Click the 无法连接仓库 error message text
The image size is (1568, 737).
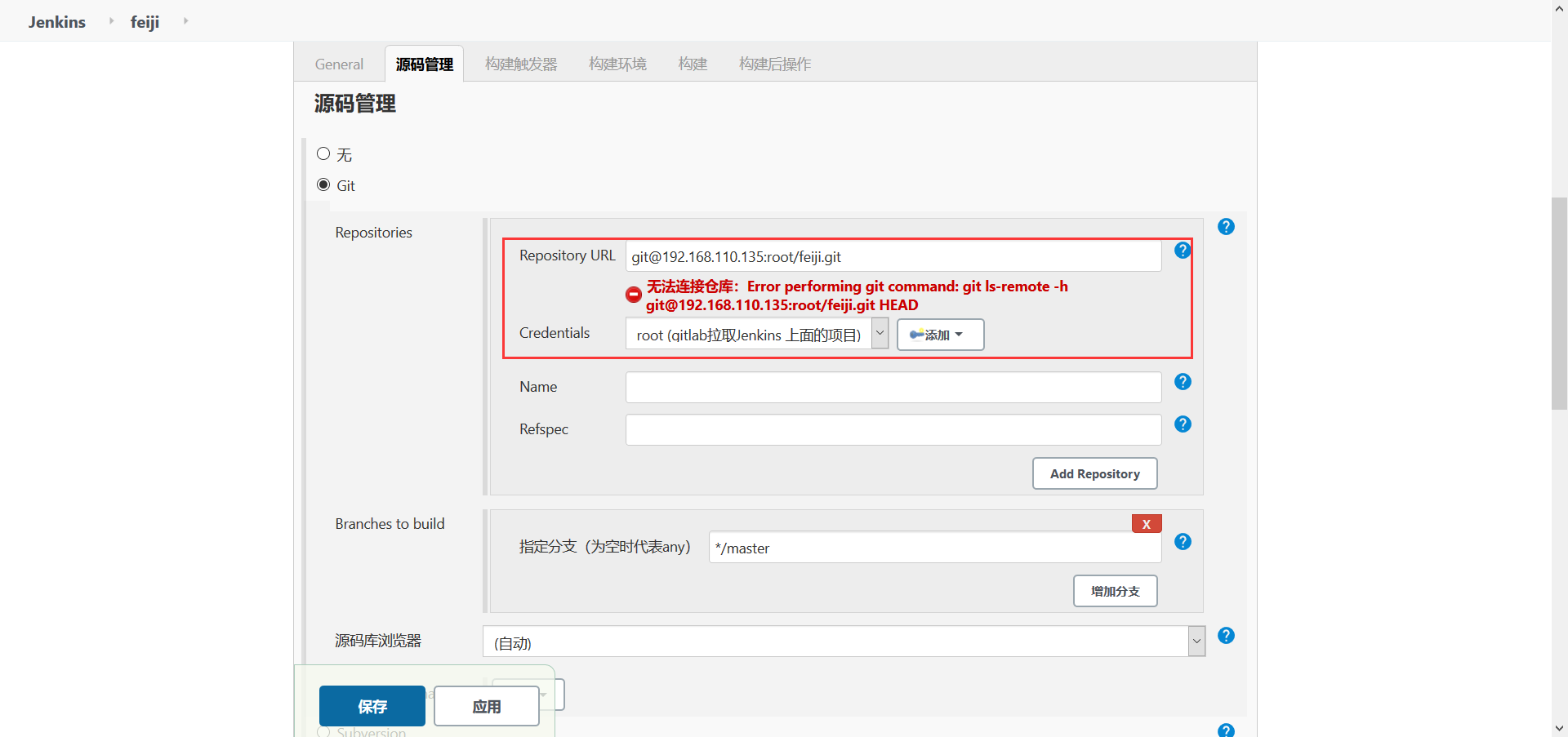[857, 295]
